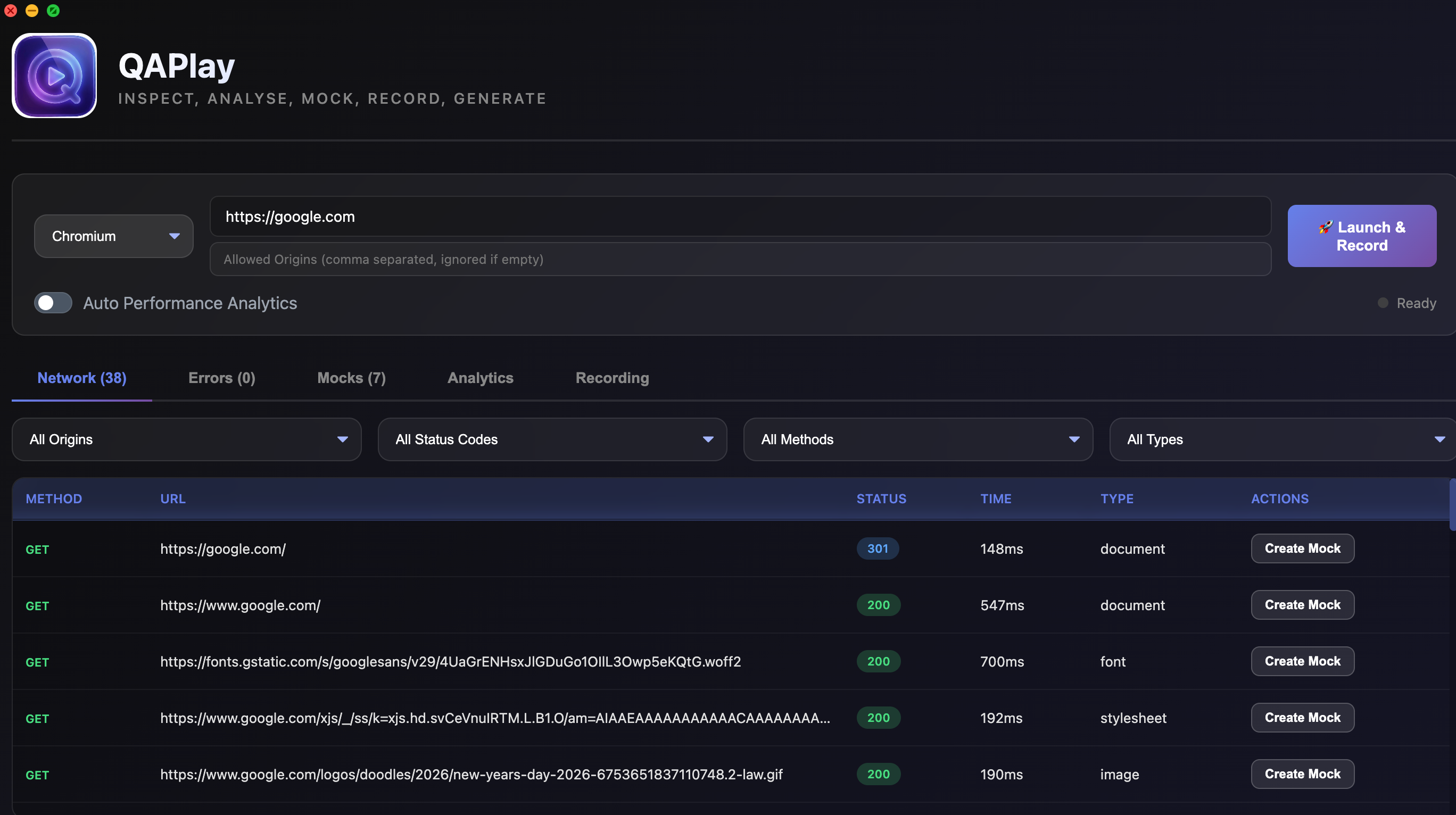Toggle Auto Performance Analytics switch

click(53, 303)
